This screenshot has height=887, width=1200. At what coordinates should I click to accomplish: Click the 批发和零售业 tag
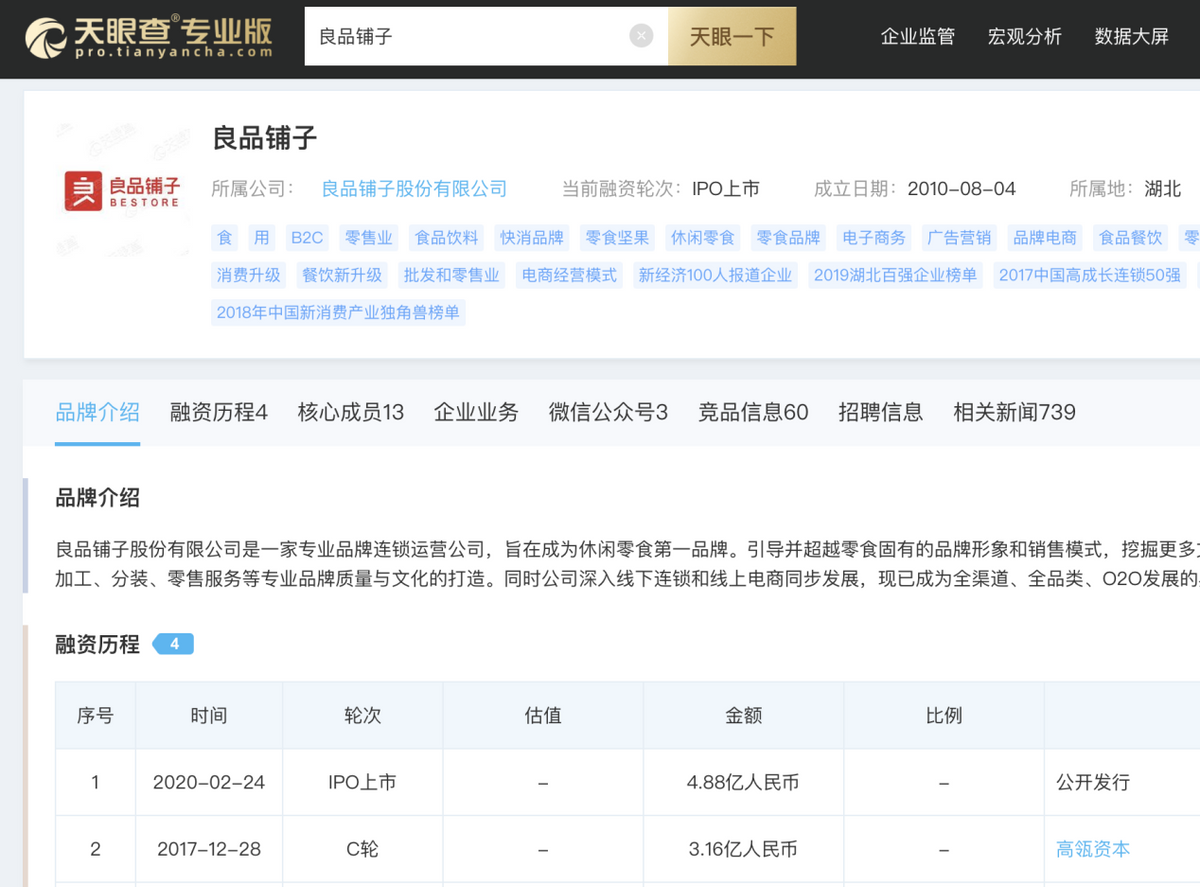click(451, 275)
